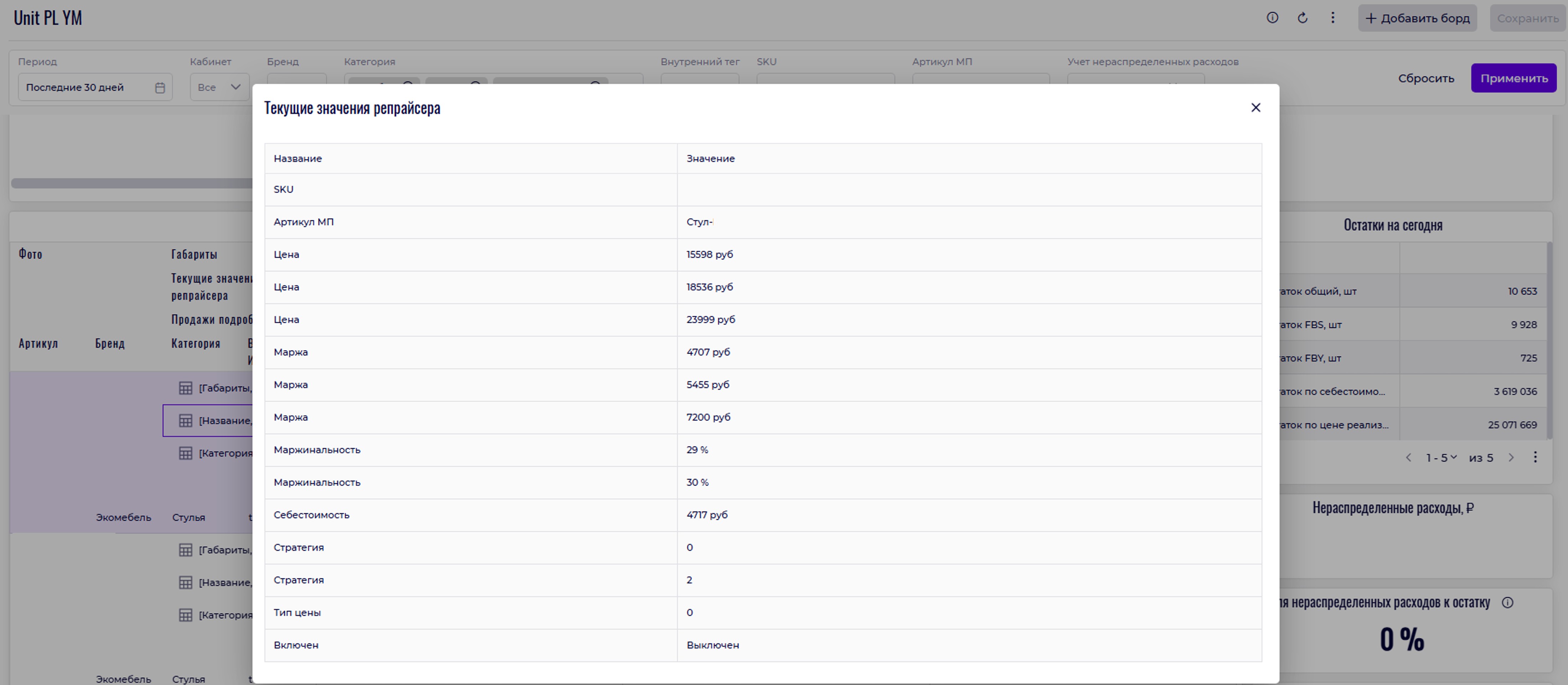
Task: Open the three-dot menu in header
Action: (1332, 18)
